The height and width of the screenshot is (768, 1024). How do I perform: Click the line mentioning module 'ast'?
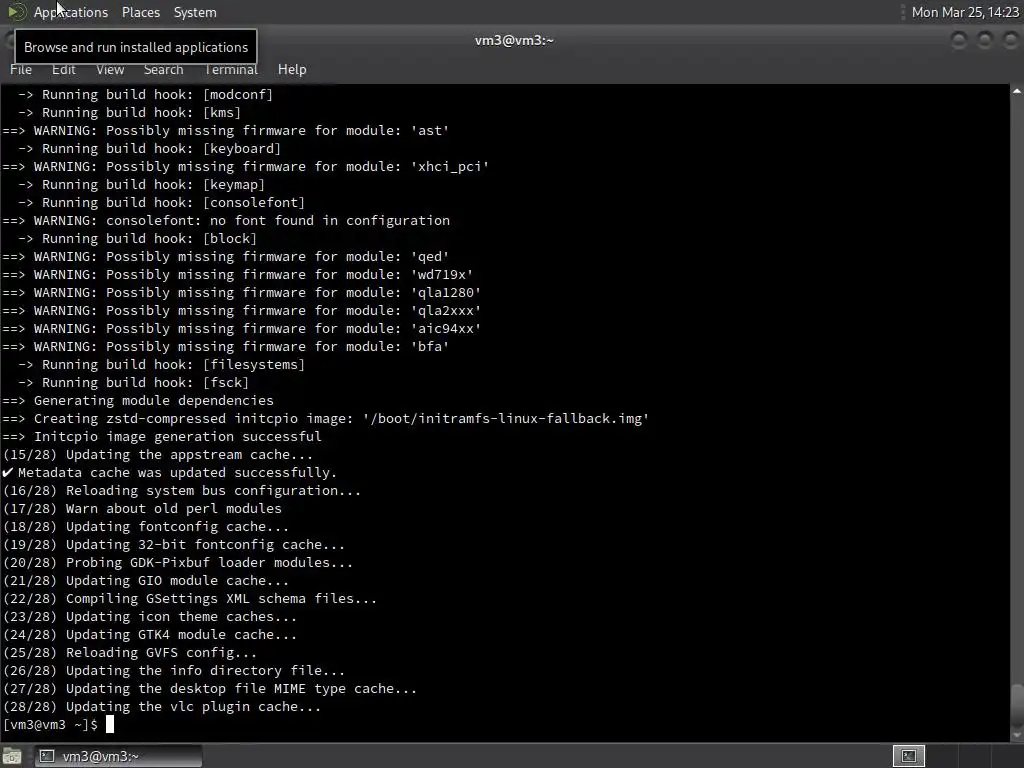(x=226, y=131)
